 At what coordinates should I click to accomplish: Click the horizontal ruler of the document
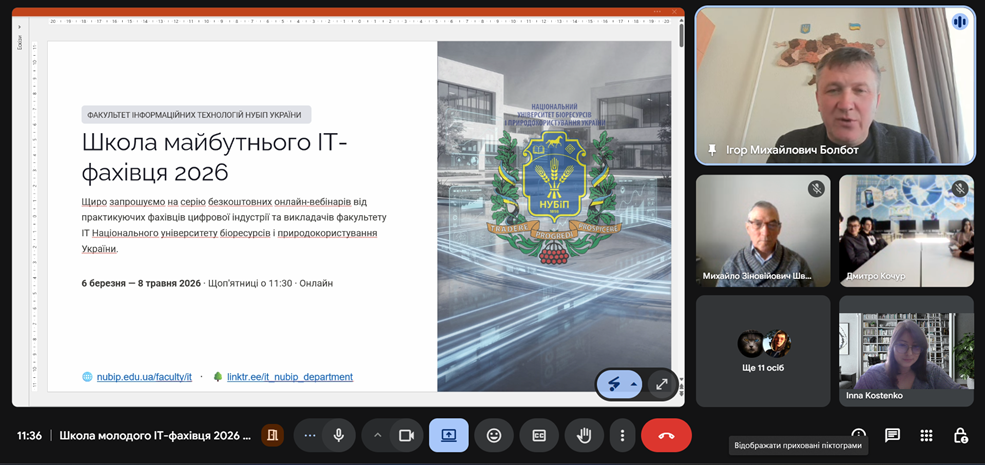pyautogui.click(x=359, y=21)
